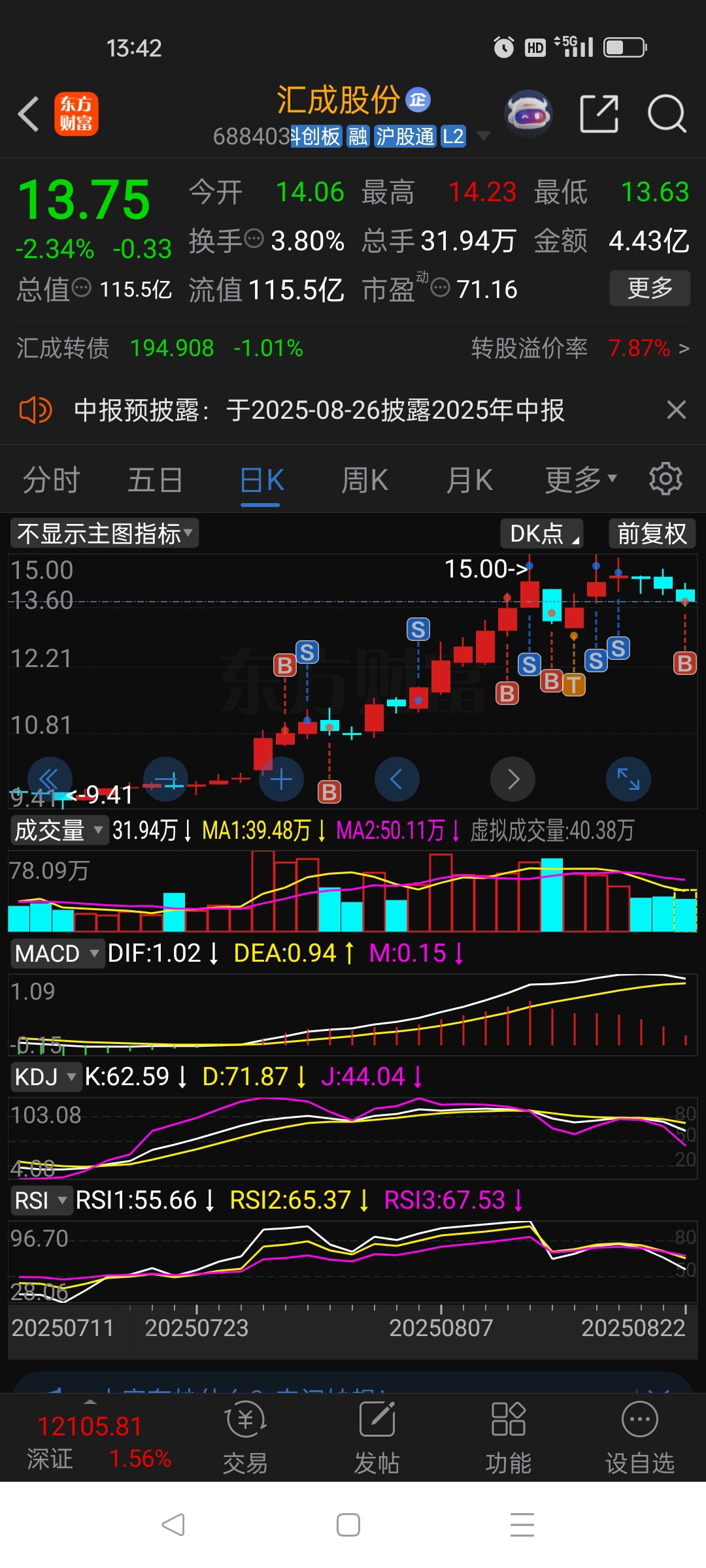Expand stock tags dropdown arrow
The height and width of the screenshot is (1568, 706).
click(x=484, y=136)
